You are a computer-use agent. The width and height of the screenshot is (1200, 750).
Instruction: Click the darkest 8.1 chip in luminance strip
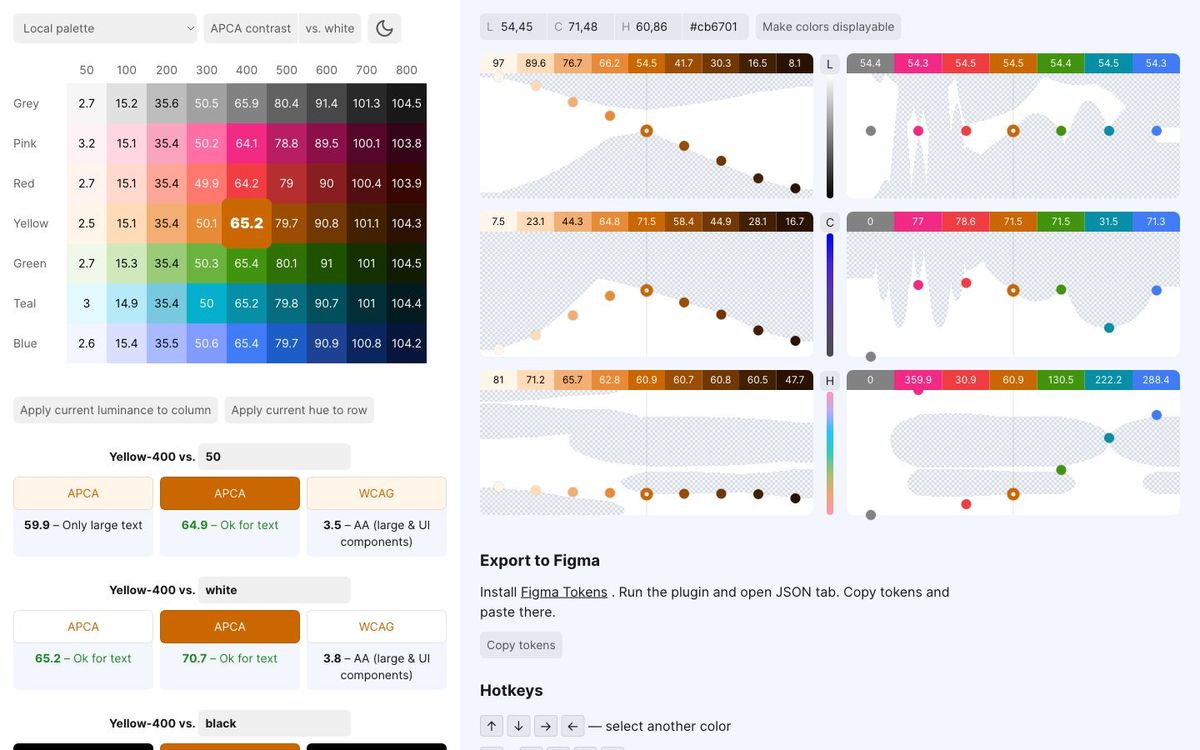pos(795,63)
